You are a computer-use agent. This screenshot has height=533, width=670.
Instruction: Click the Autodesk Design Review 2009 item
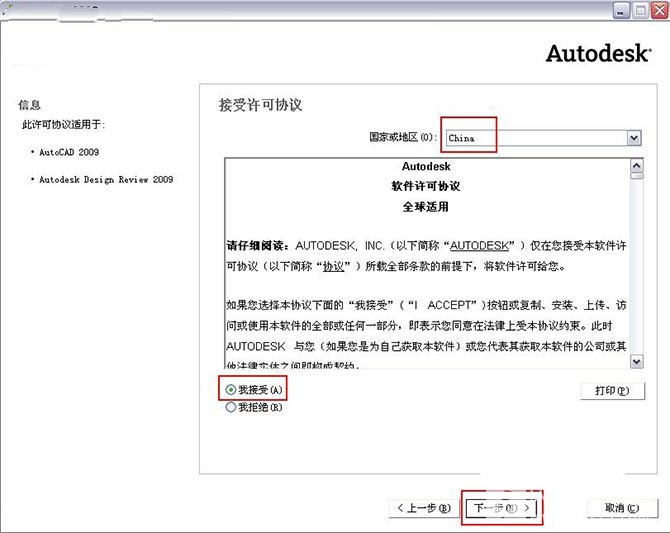coord(106,180)
